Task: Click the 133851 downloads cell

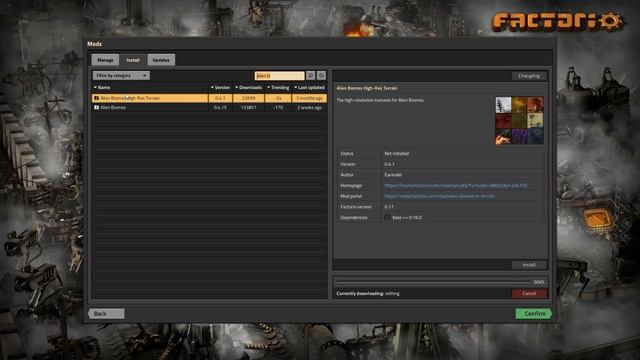Action: [x=249, y=108]
